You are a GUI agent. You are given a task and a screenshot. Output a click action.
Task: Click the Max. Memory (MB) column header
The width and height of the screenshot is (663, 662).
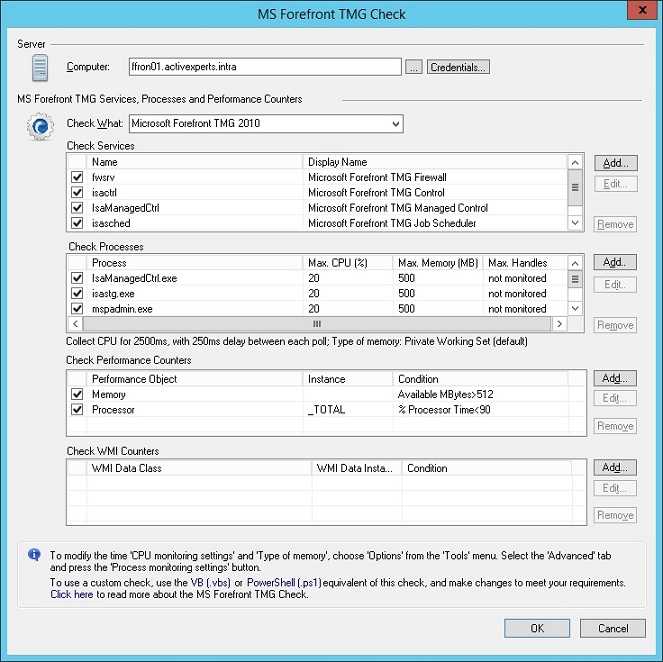click(x=438, y=263)
